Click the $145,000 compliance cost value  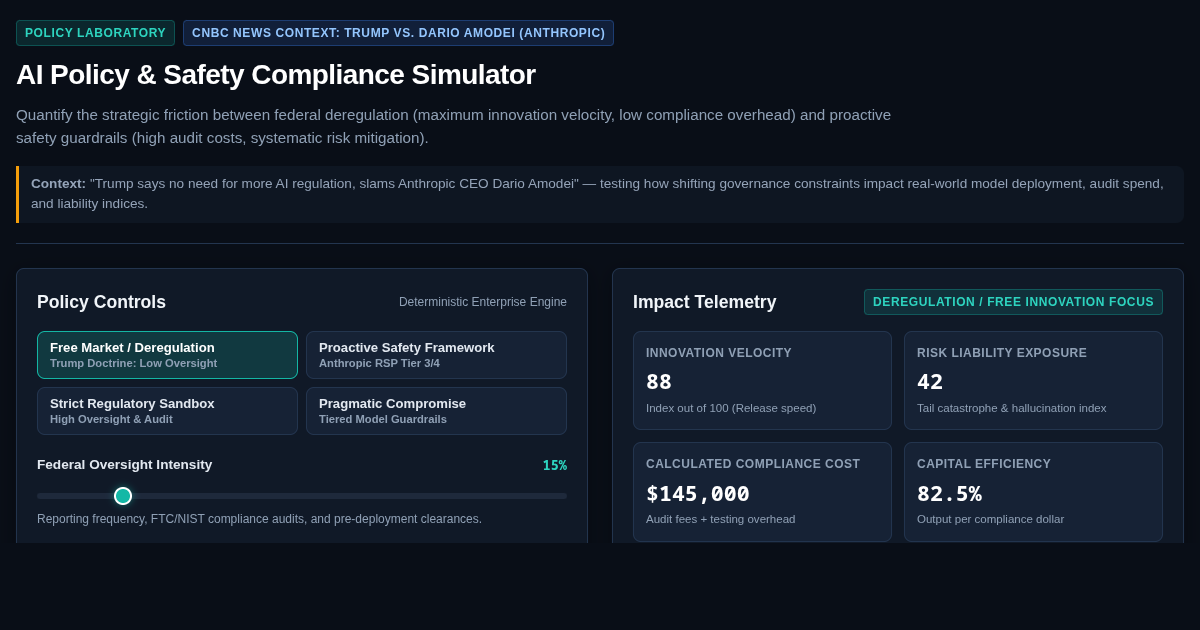tap(698, 494)
